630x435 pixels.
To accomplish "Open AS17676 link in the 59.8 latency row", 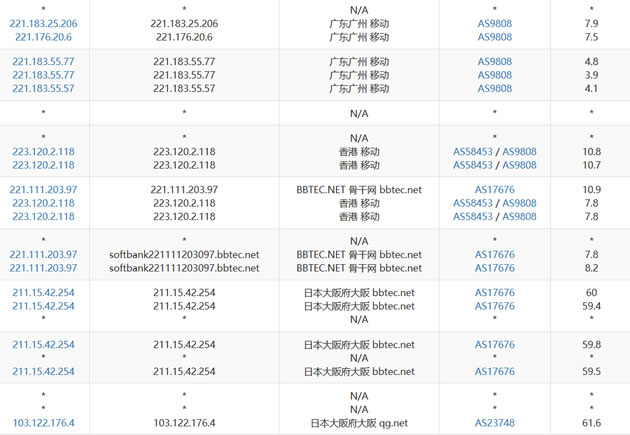I will [494, 345].
